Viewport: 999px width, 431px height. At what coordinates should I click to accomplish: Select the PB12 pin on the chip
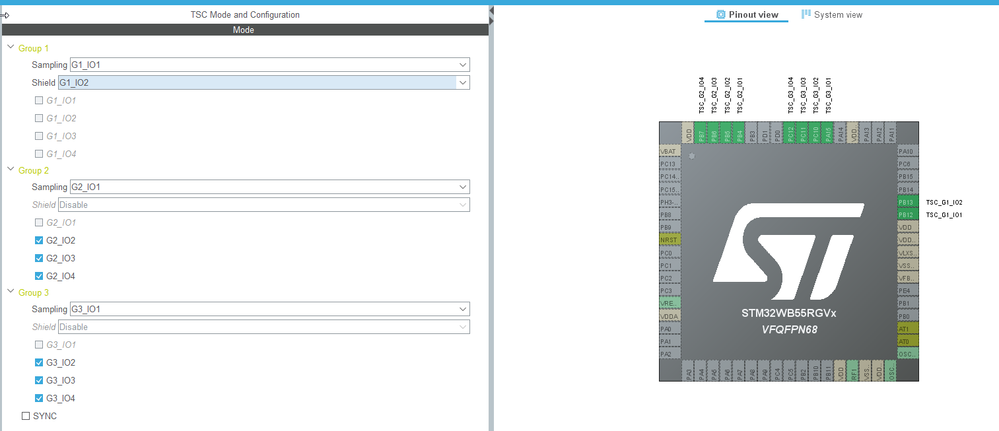(907, 215)
